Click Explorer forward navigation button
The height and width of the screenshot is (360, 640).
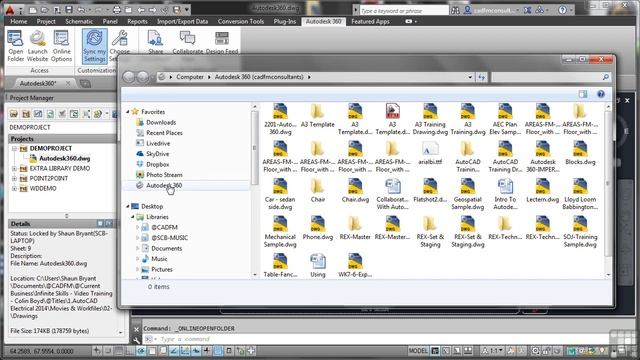tap(142, 77)
